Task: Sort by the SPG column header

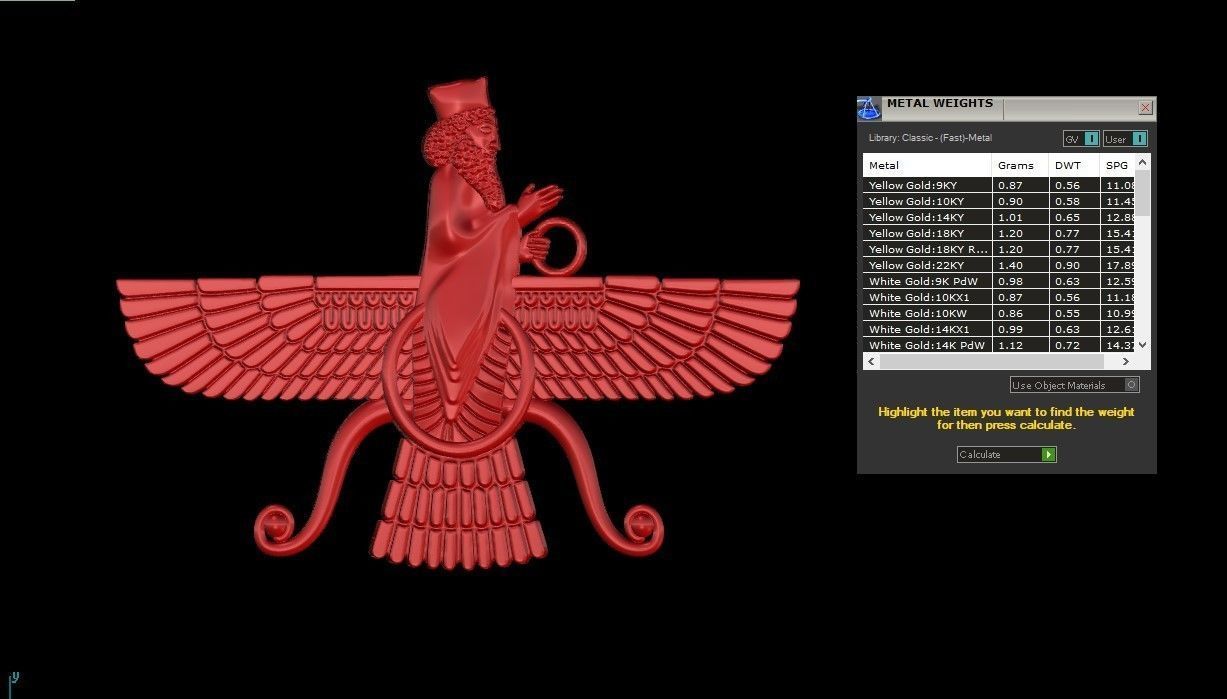Action: tap(1117, 165)
